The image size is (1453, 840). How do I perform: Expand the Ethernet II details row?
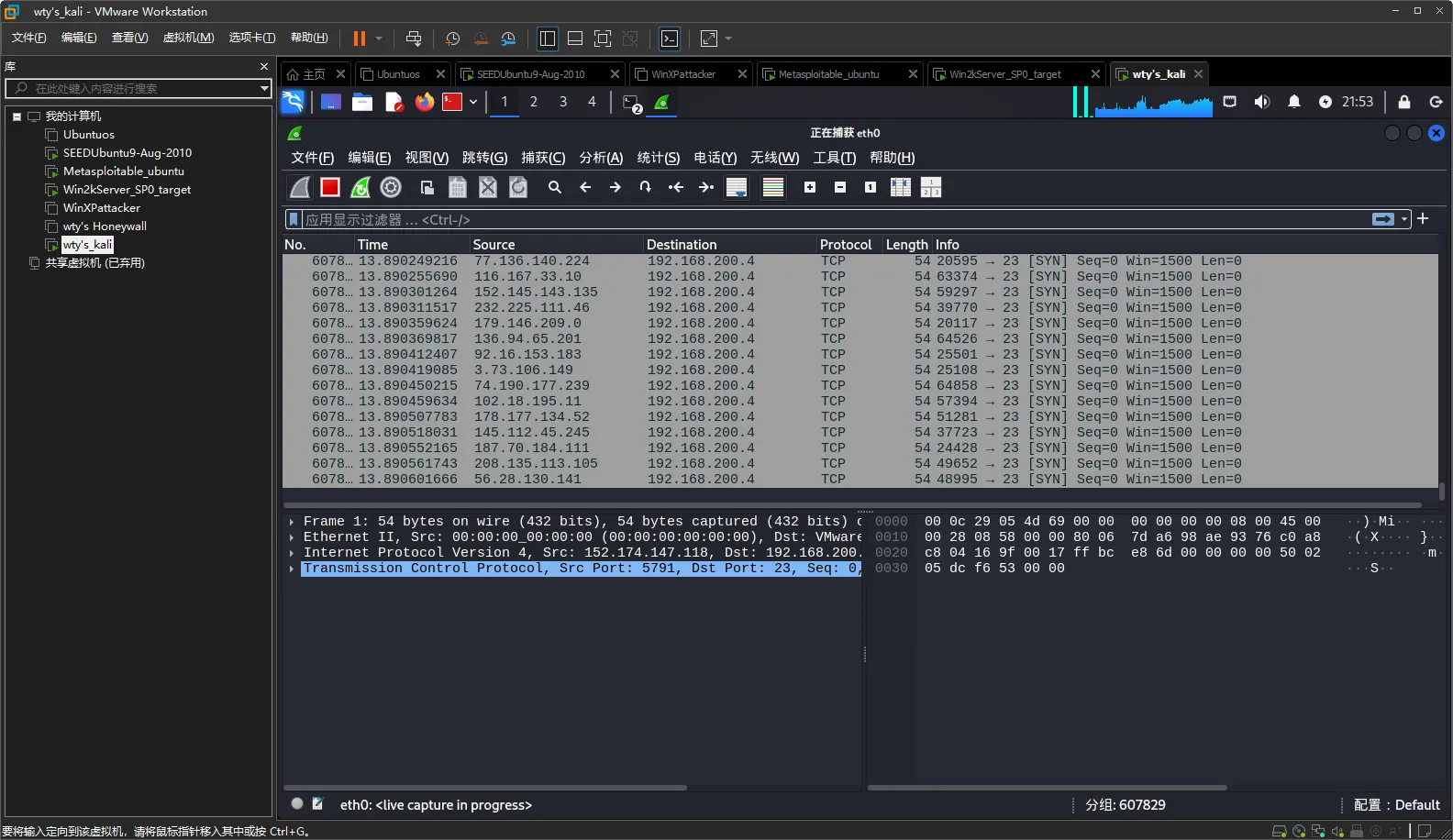coord(292,537)
